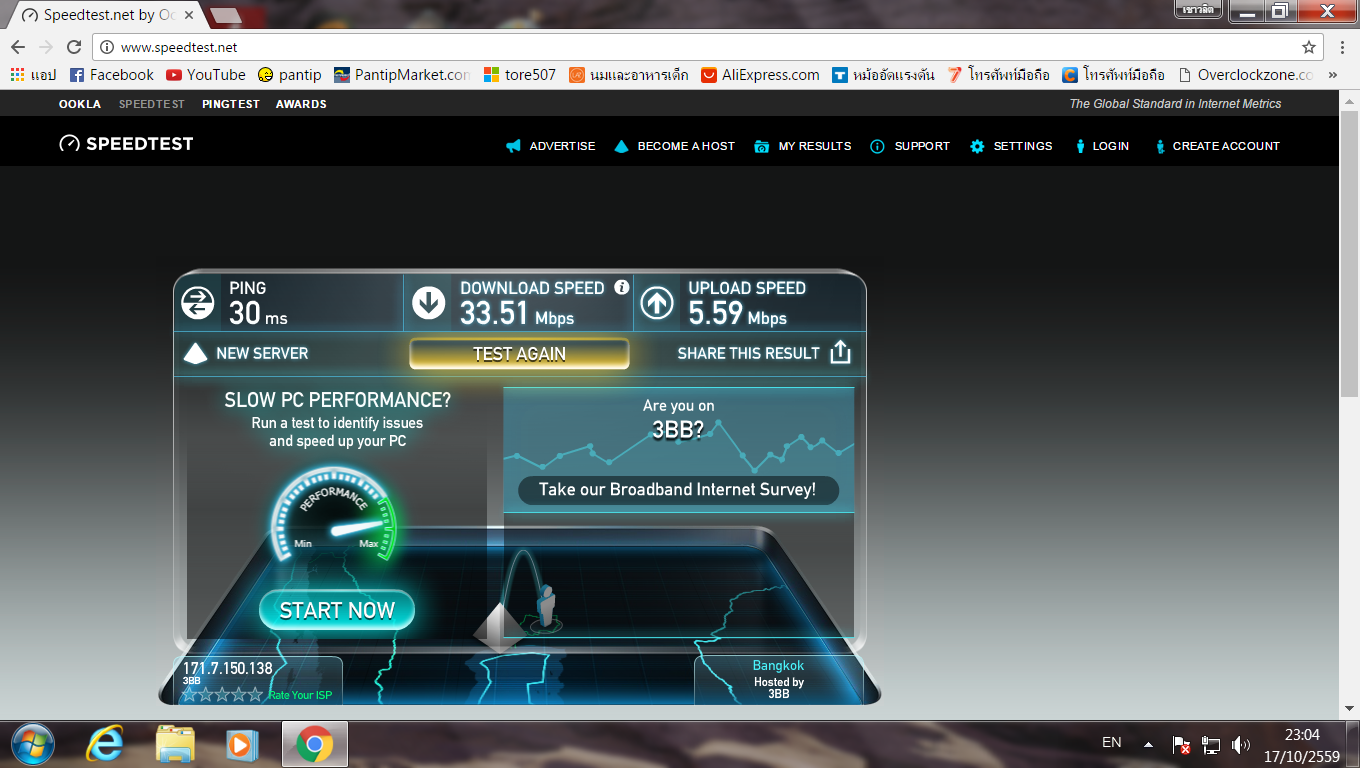The height and width of the screenshot is (768, 1360).
Task: Open the media player taskbar icon
Action: tap(242, 744)
